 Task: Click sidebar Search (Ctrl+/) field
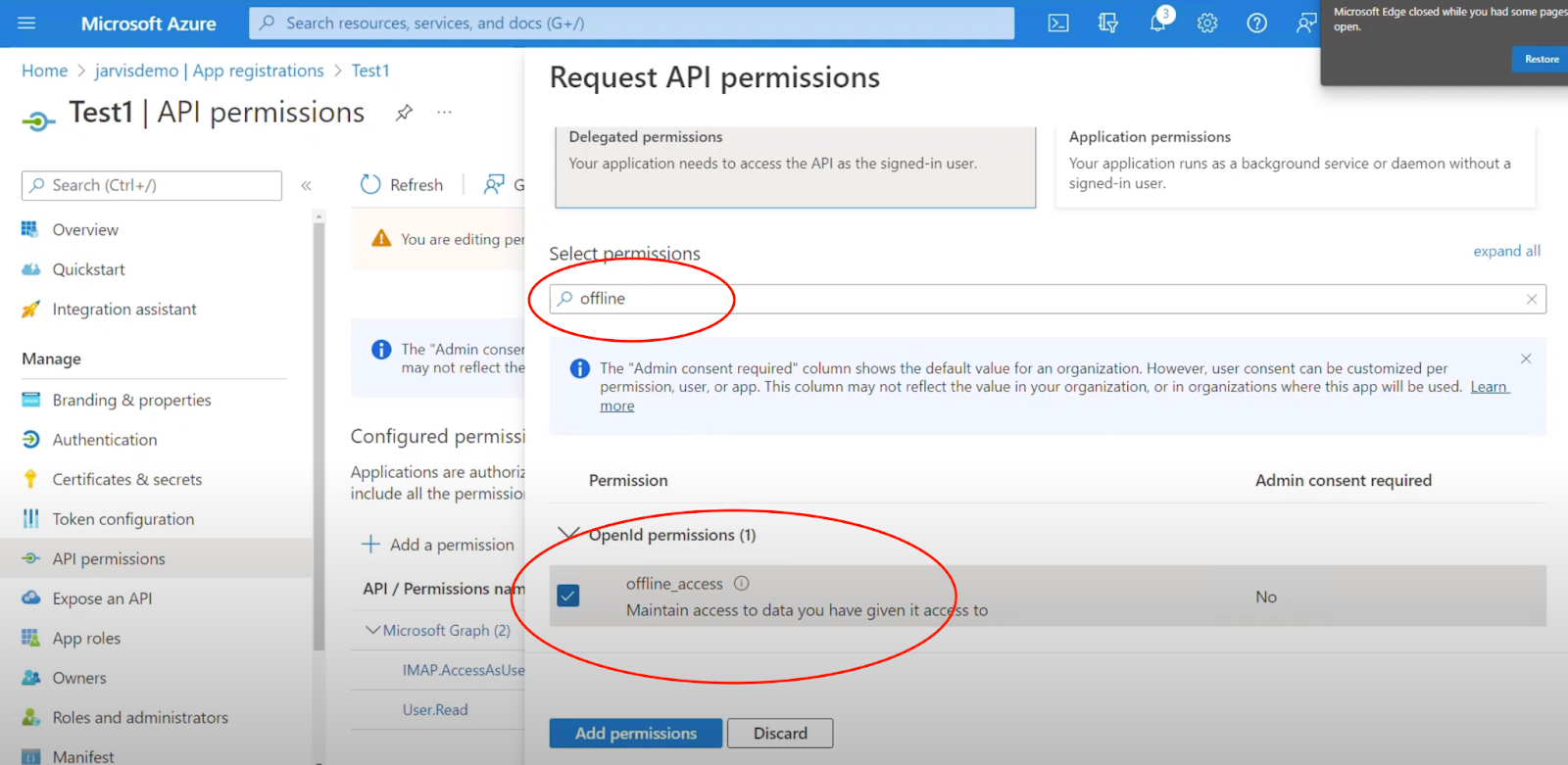coord(152,185)
